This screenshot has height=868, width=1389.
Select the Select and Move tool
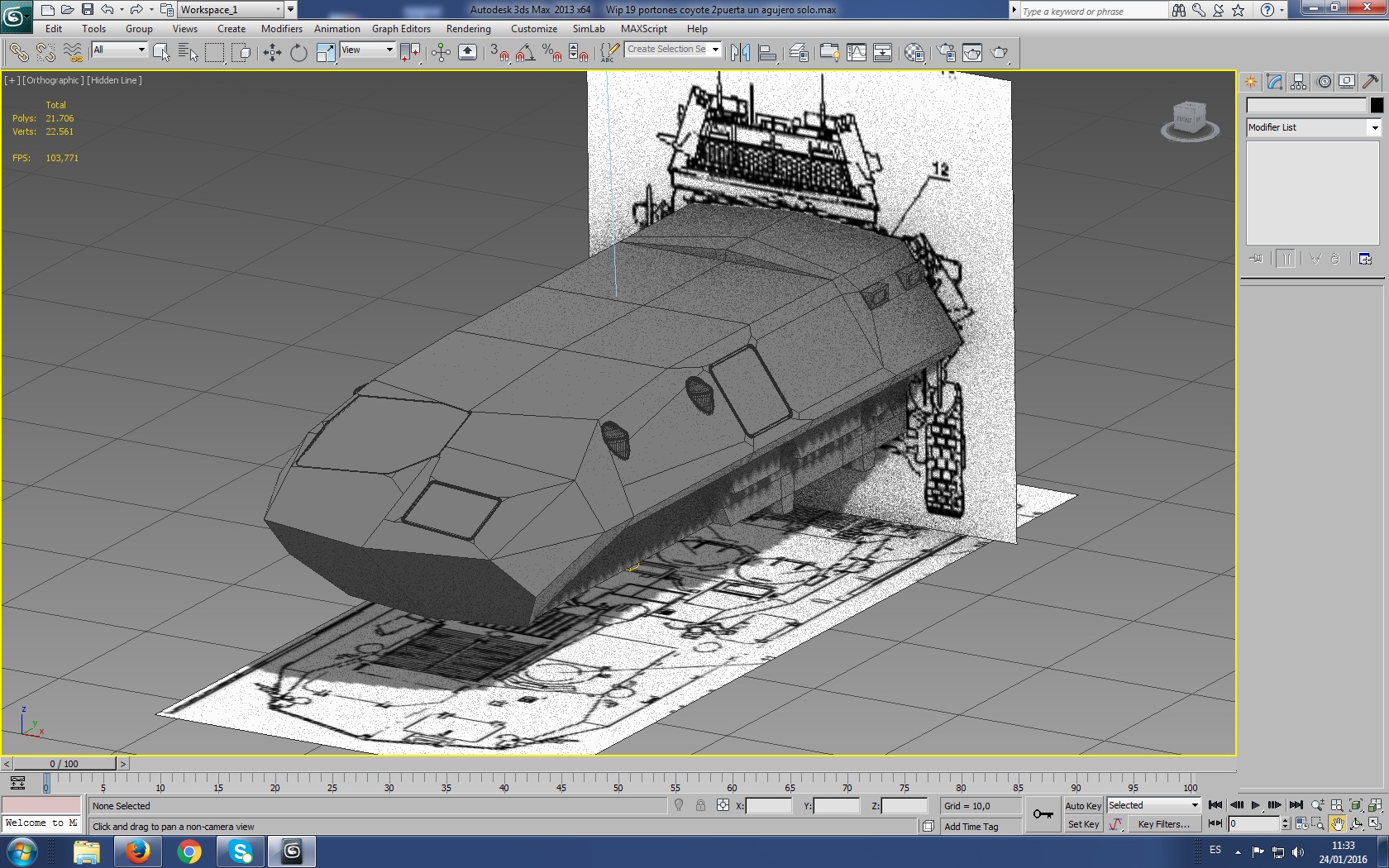(272, 53)
